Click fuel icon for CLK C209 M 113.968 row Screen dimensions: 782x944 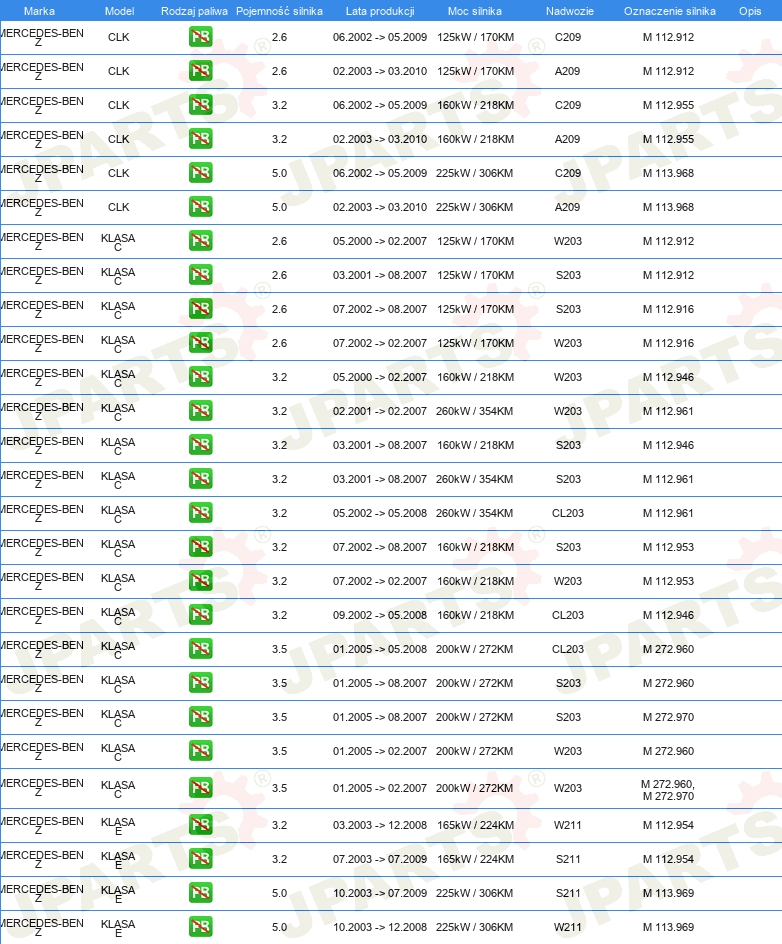(200, 173)
